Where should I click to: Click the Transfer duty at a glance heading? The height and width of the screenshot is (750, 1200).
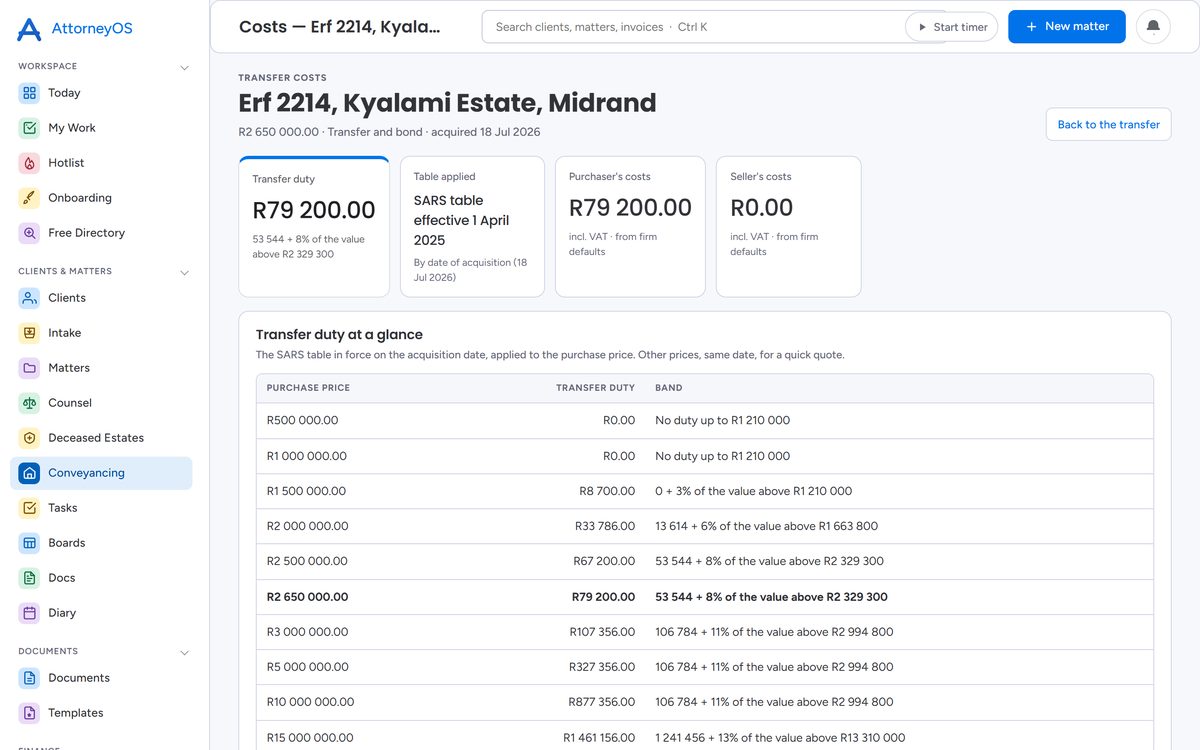pyautogui.click(x=339, y=335)
